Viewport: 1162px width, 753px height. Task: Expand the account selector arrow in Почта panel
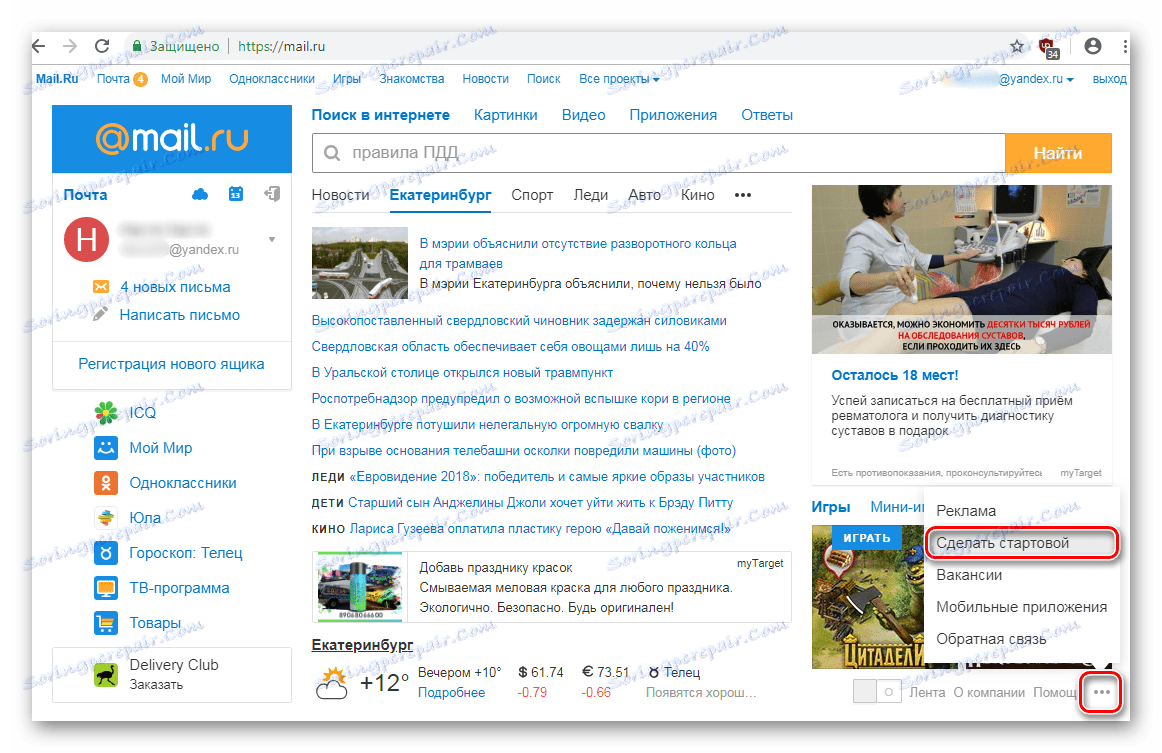click(272, 239)
